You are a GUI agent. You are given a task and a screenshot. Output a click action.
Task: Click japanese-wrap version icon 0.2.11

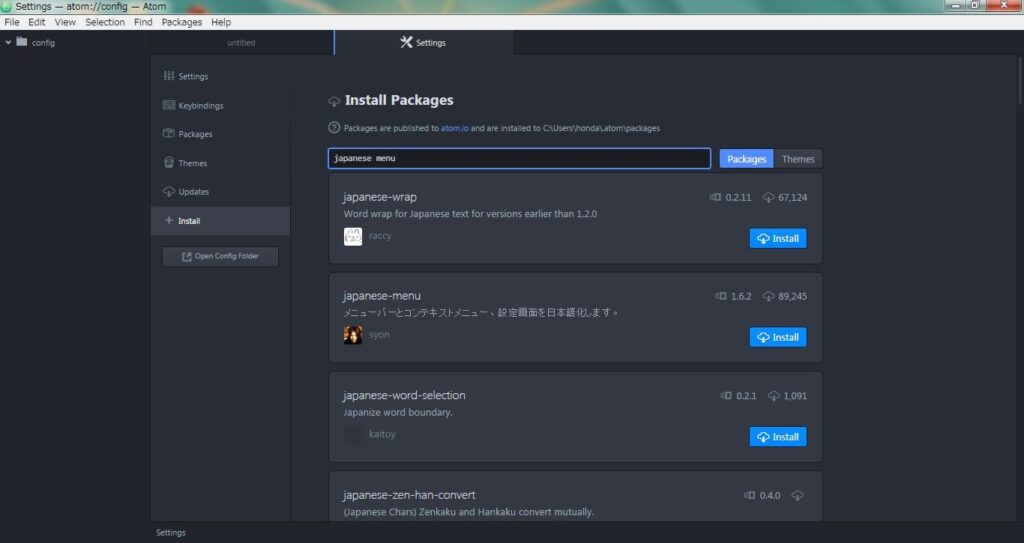[x=715, y=197]
